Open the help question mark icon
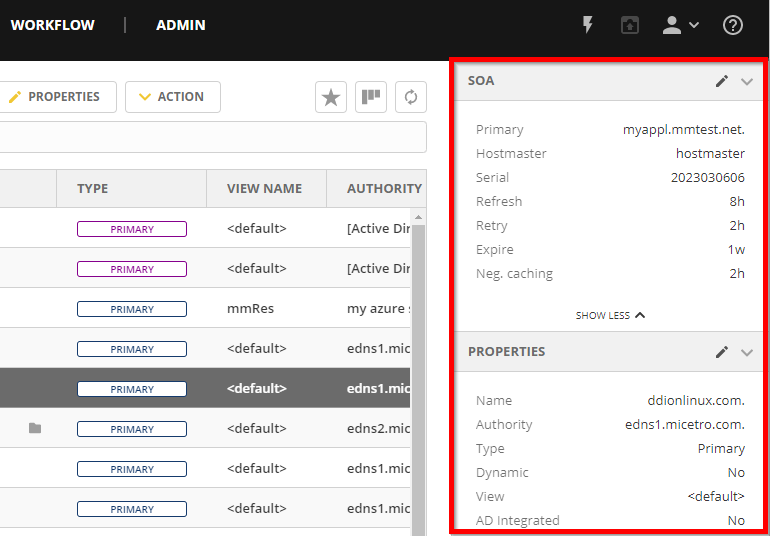770x536 pixels. (x=733, y=25)
